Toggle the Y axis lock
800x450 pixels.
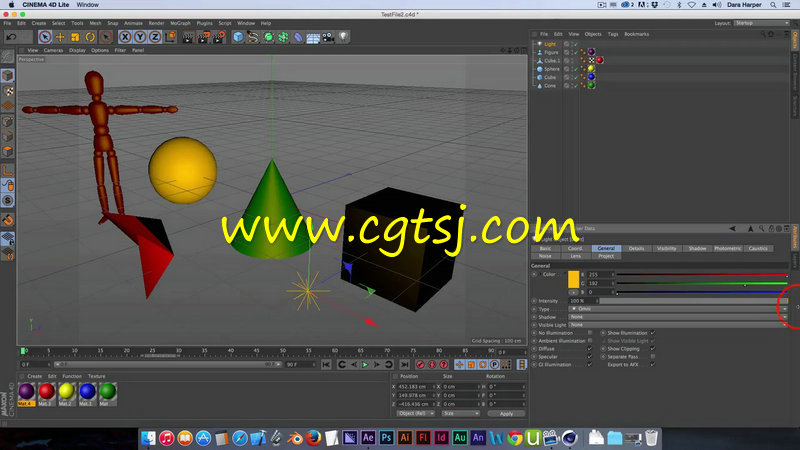tap(140, 37)
